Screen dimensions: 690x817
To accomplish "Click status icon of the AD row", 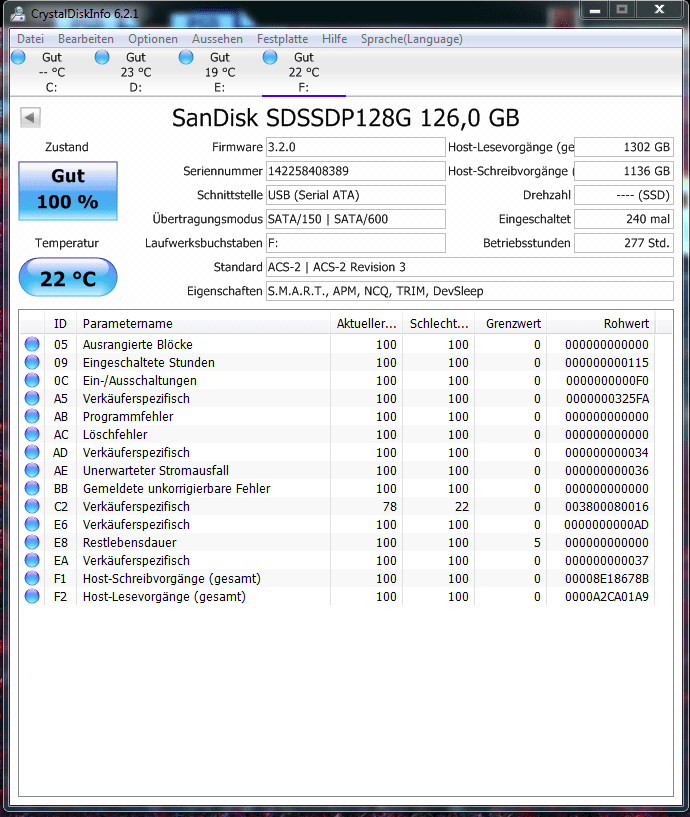I will click(x=32, y=452).
